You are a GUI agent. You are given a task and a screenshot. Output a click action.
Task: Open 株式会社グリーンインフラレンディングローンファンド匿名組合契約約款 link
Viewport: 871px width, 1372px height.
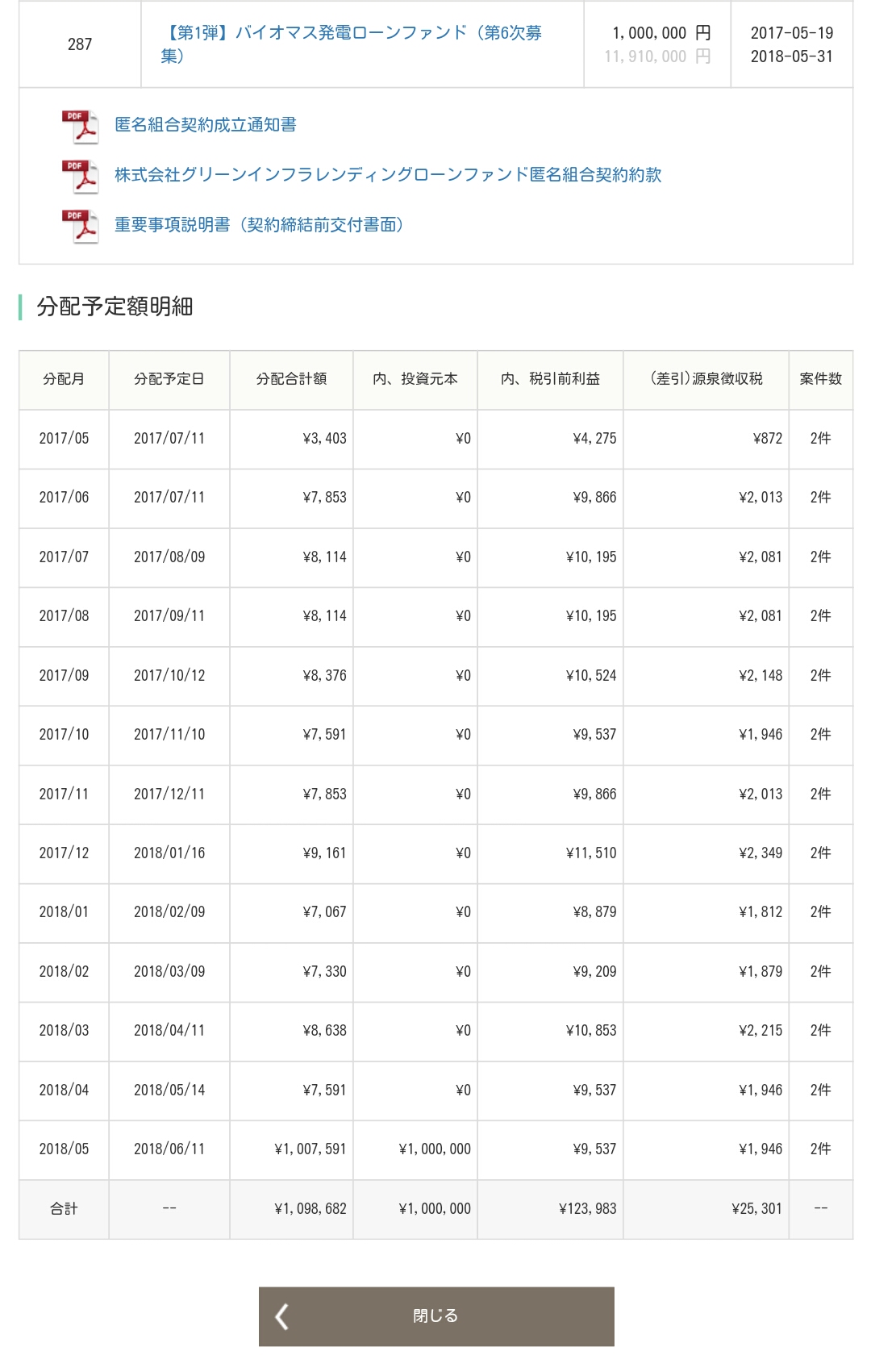point(387,175)
